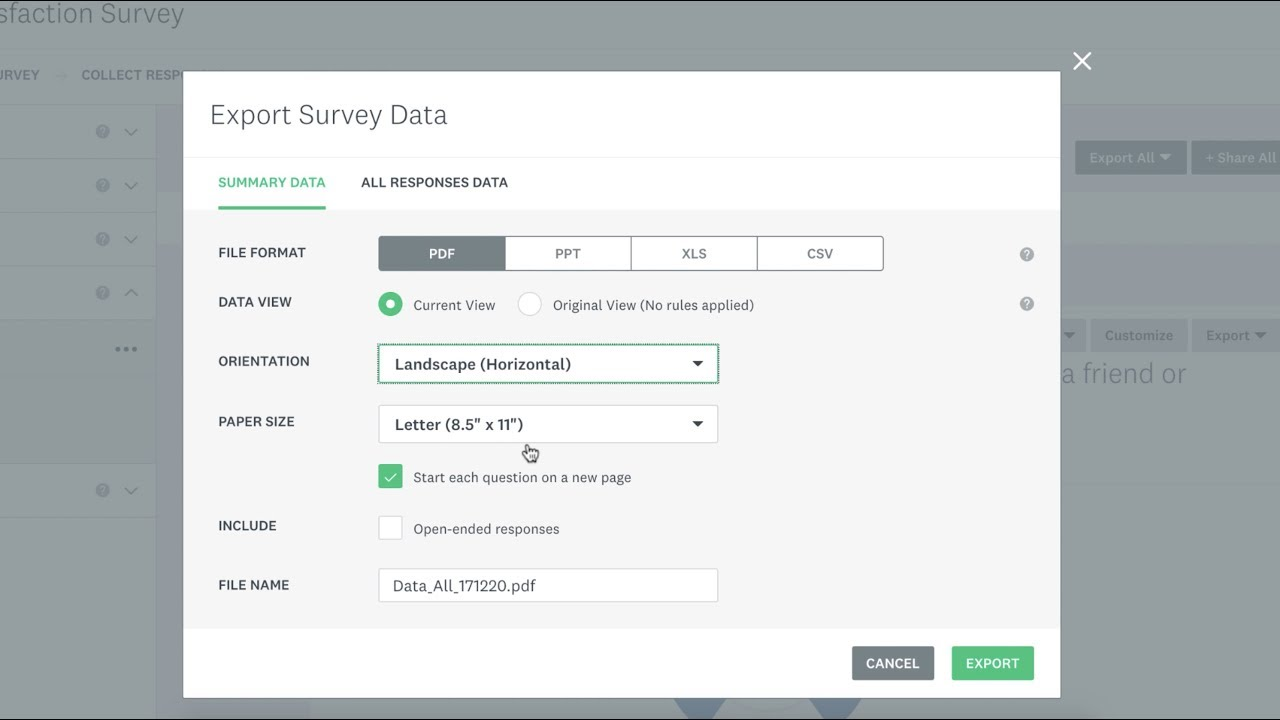Click the Cancel button
Screen dimensions: 1280x720
pyautogui.click(x=892, y=663)
